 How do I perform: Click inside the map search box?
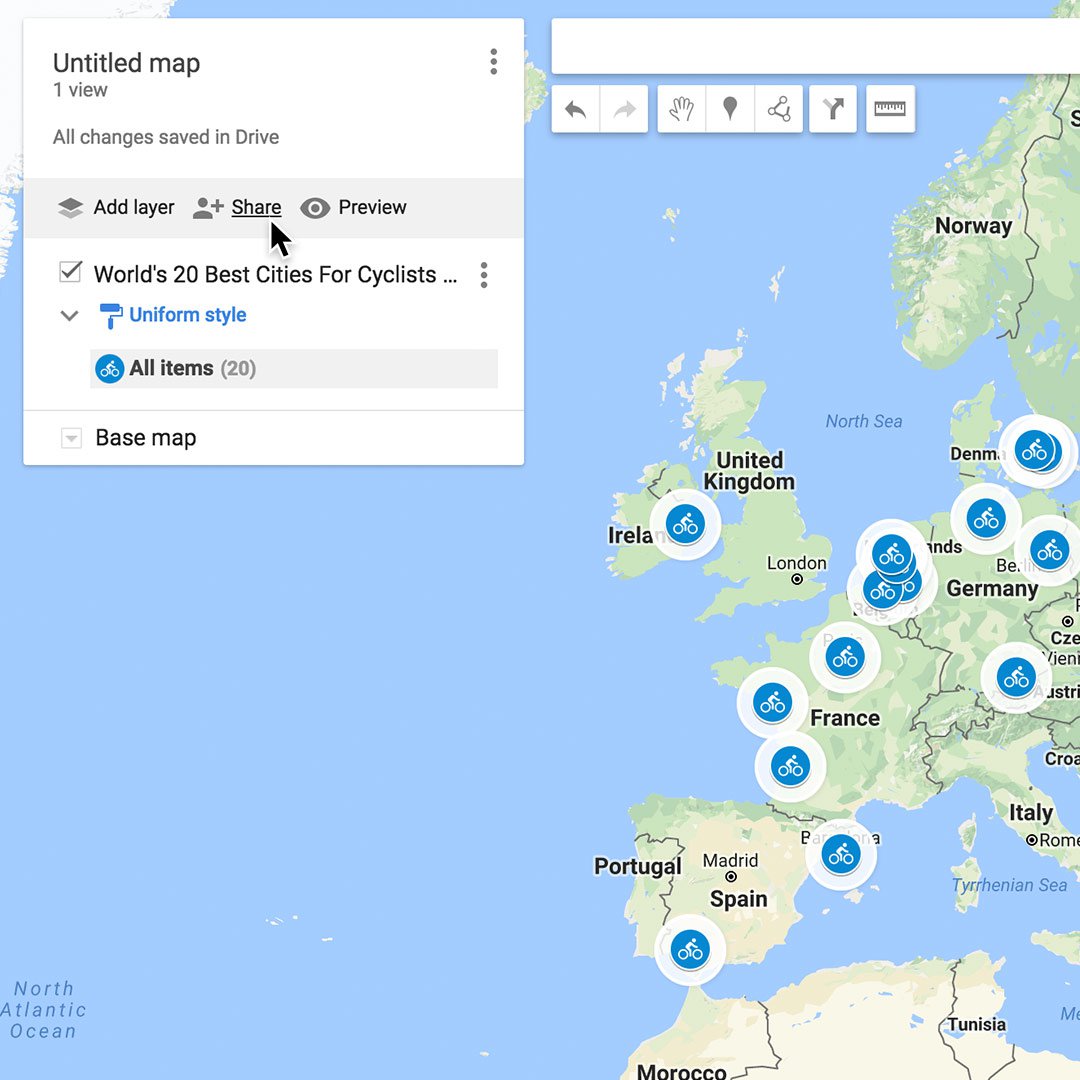point(816,46)
